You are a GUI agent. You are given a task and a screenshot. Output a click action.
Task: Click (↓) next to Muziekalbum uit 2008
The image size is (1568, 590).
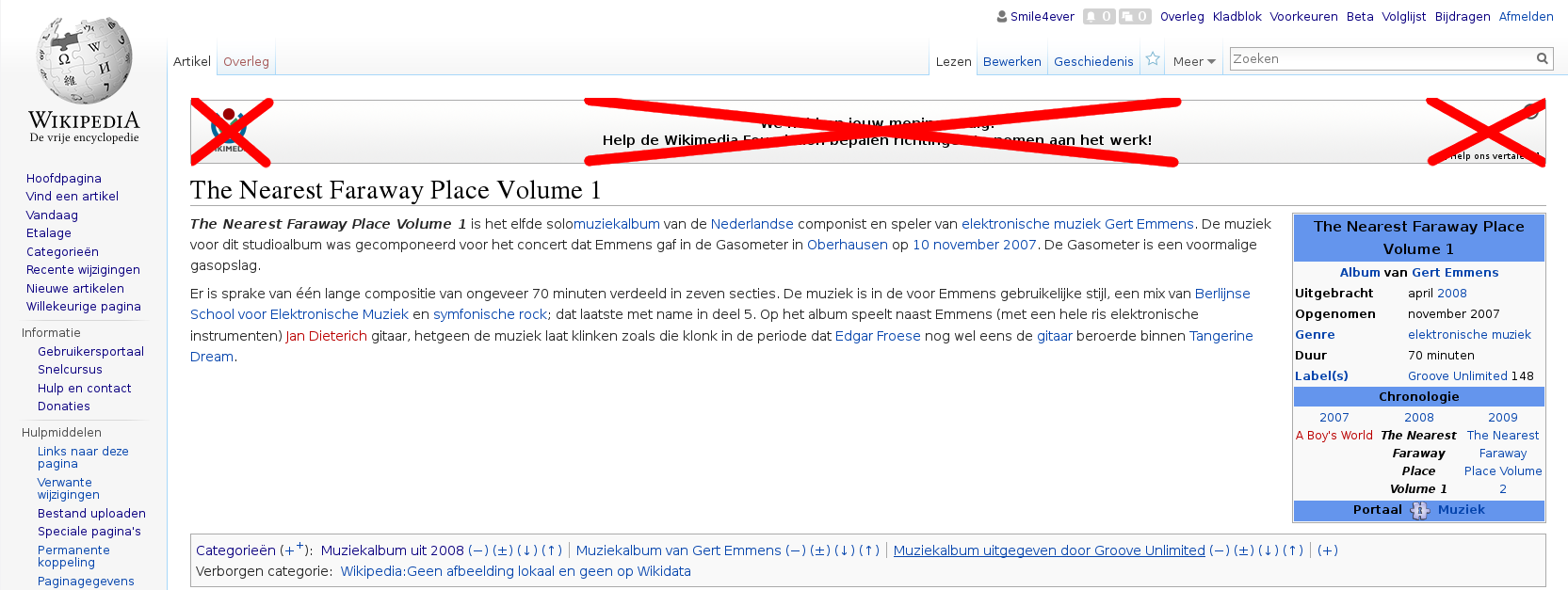click(527, 550)
